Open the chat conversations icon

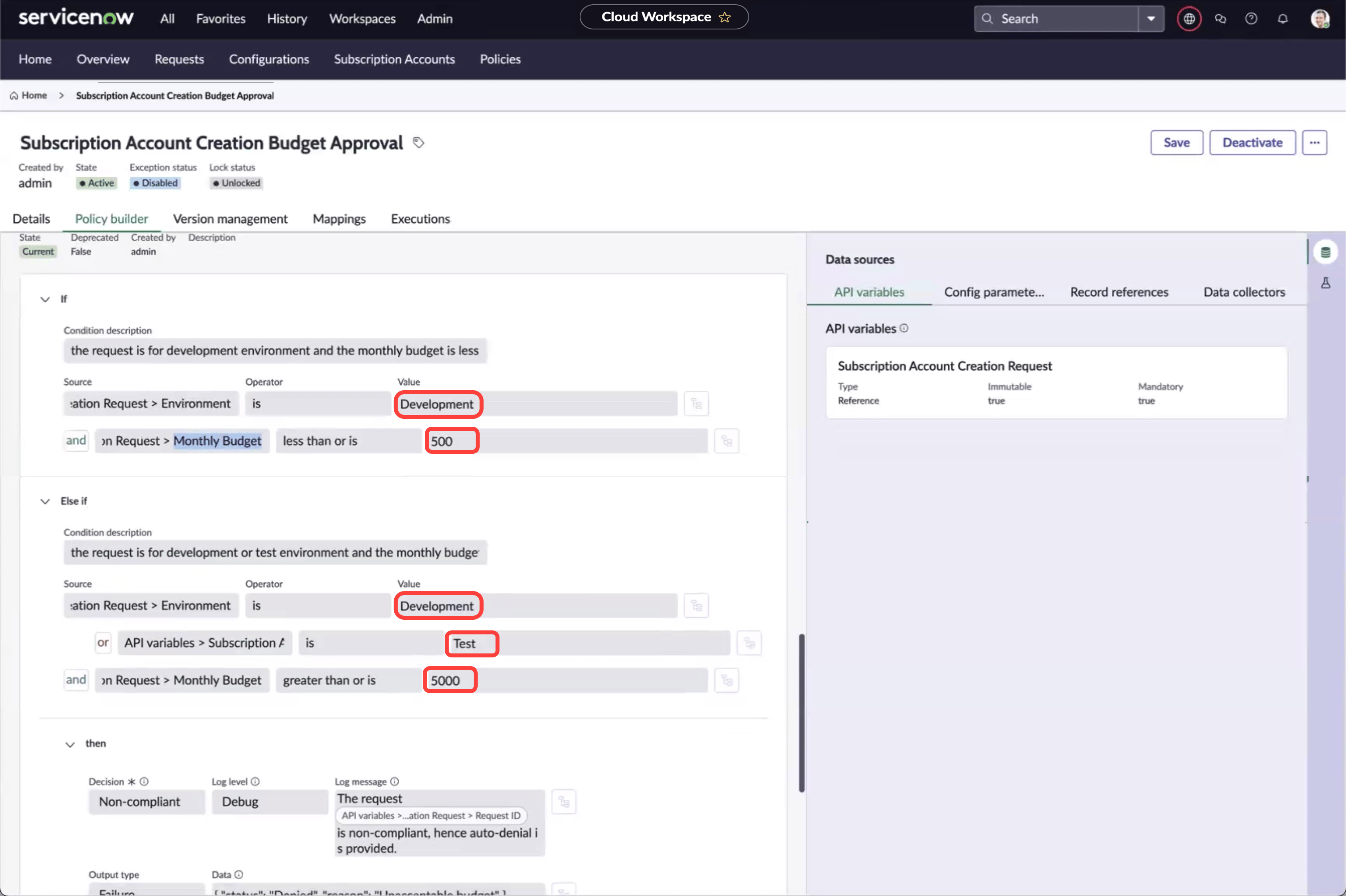1220,19
